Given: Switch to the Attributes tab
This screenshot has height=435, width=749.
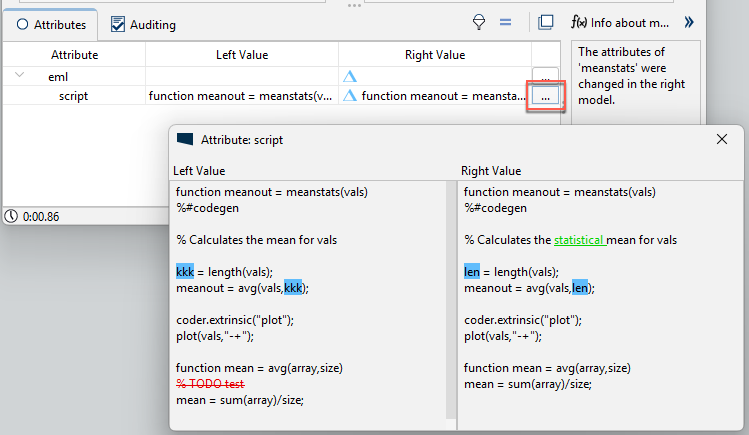Looking at the screenshot, I should [51, 24].
